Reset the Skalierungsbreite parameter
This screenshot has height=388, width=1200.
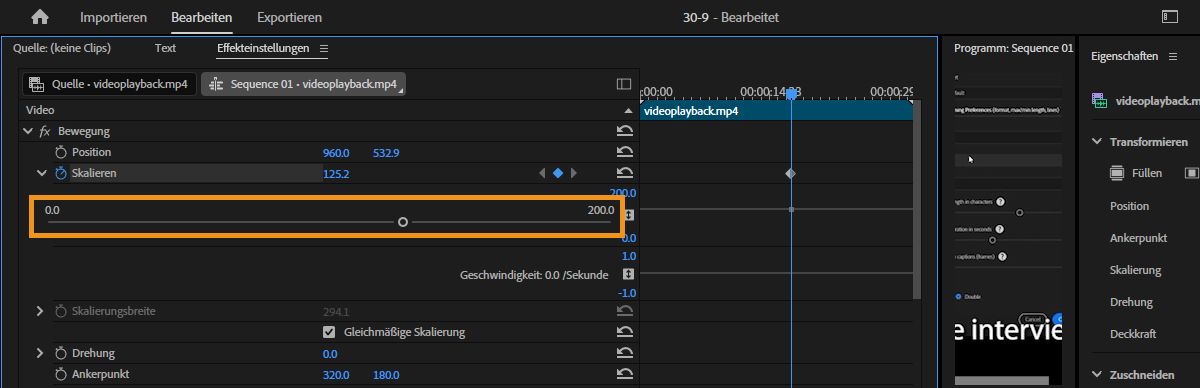click(x=625, y=311)
